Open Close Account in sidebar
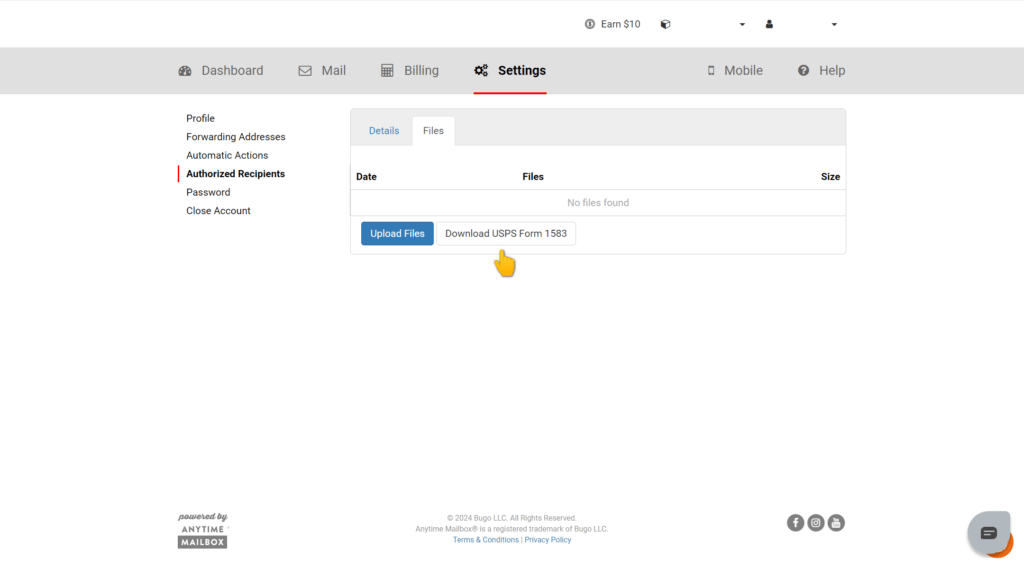This screenshot has width=1024, height=568. pyautogui.click(x=218, y=211)
